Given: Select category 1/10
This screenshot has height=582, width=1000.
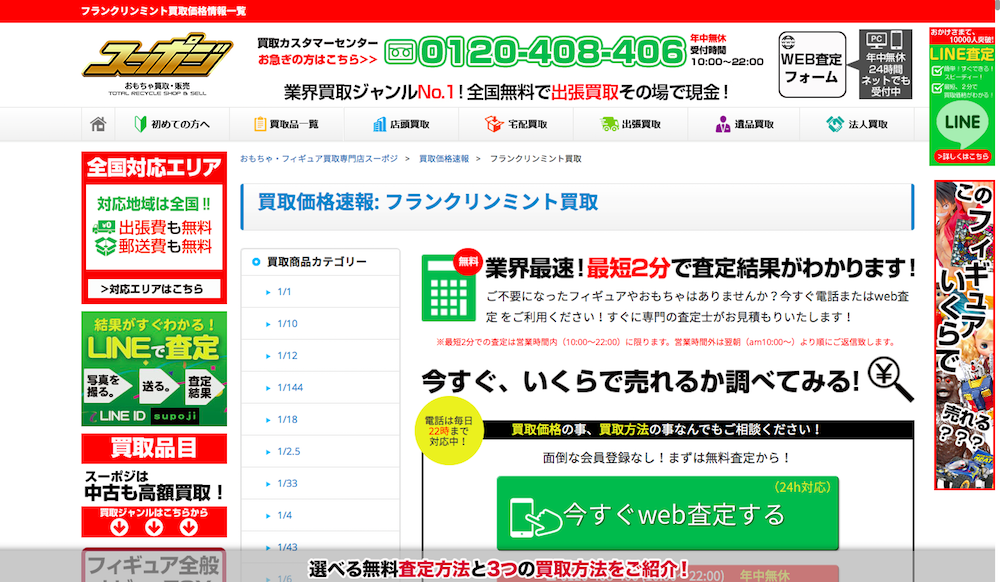Looking at the screenshot, I should coord(287,324).
